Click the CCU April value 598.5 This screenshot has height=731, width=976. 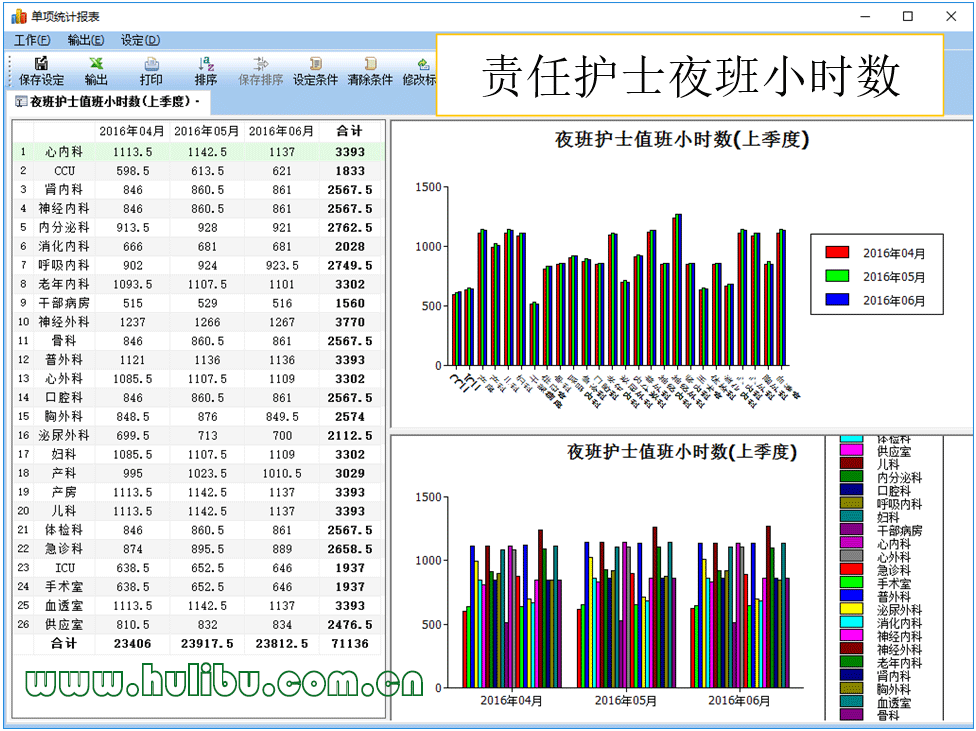132,171
